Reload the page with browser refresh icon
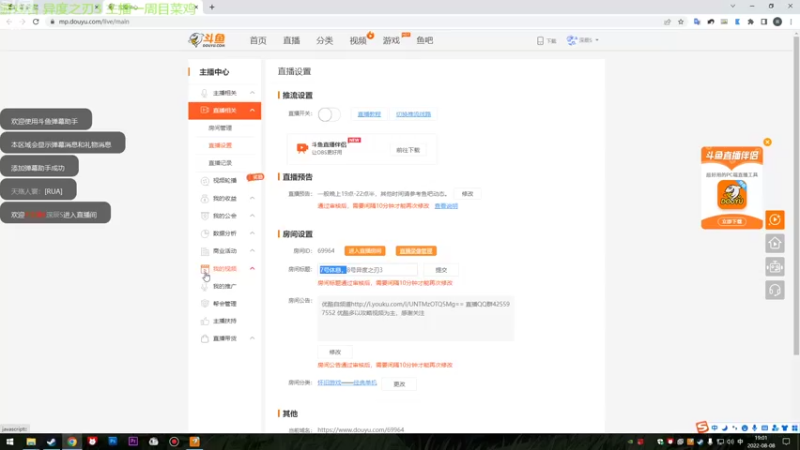 click(36, 21)
